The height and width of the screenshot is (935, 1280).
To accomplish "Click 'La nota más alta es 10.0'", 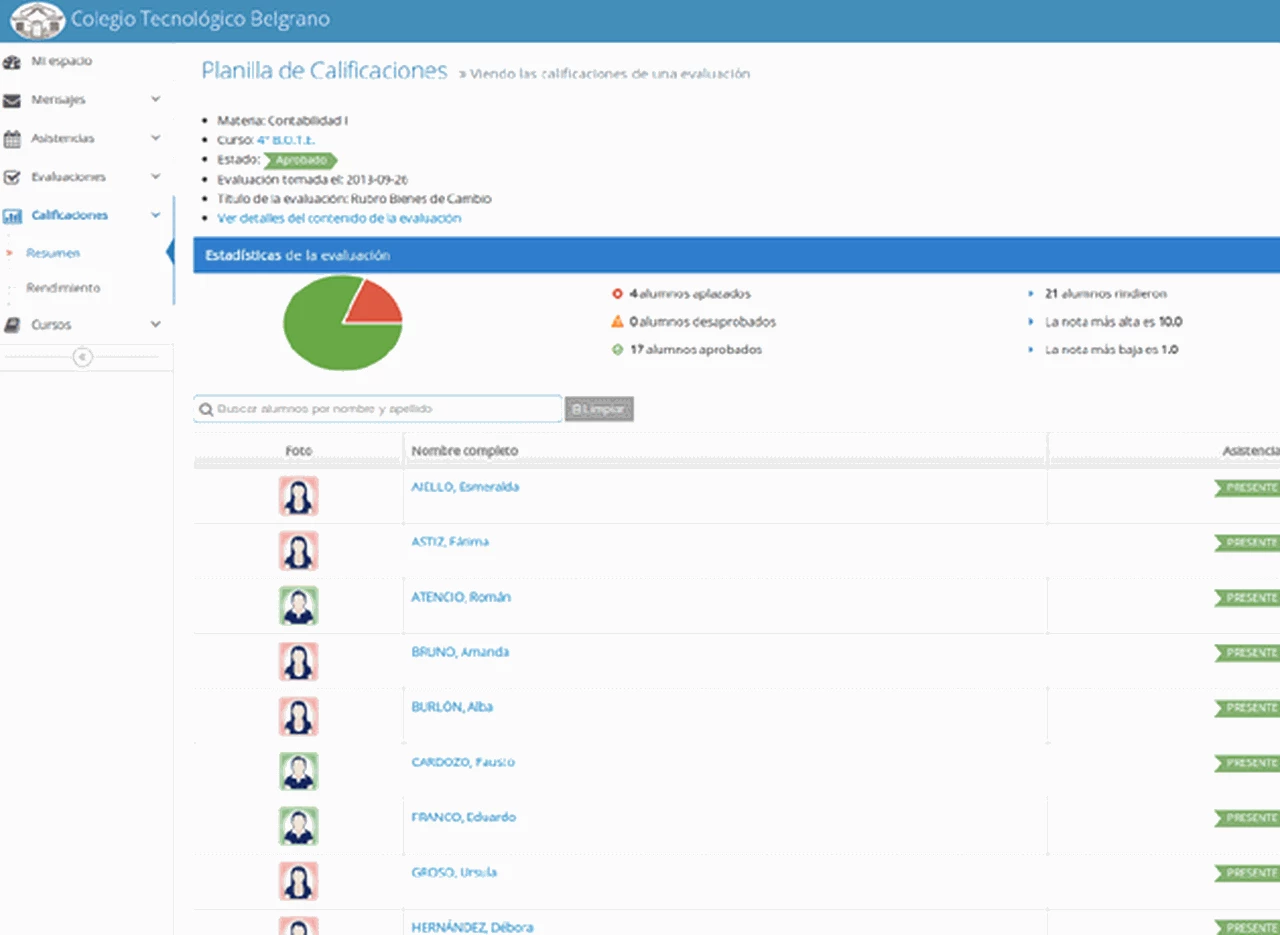I will pos(1114,322).
